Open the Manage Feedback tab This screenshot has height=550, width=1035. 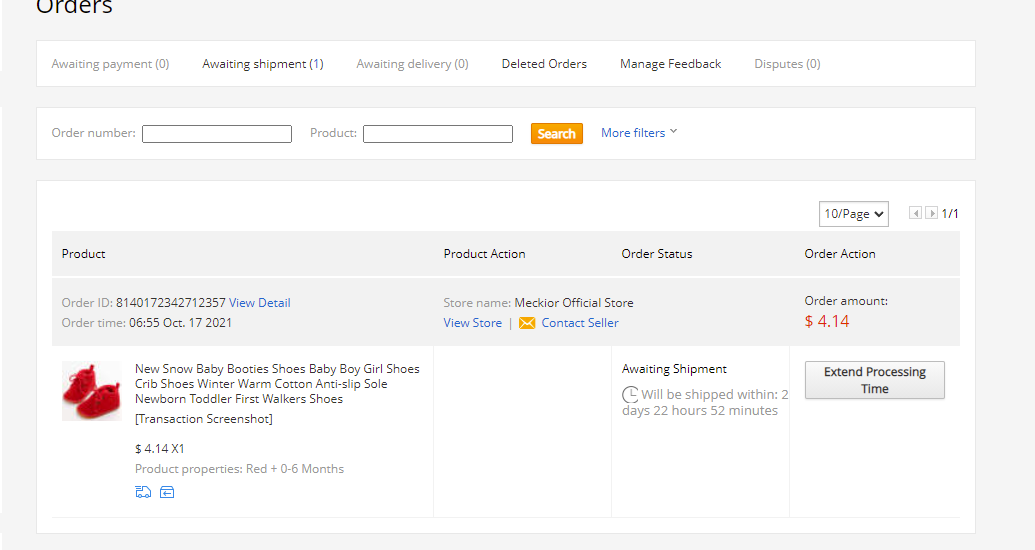click(x=670, y=64)
